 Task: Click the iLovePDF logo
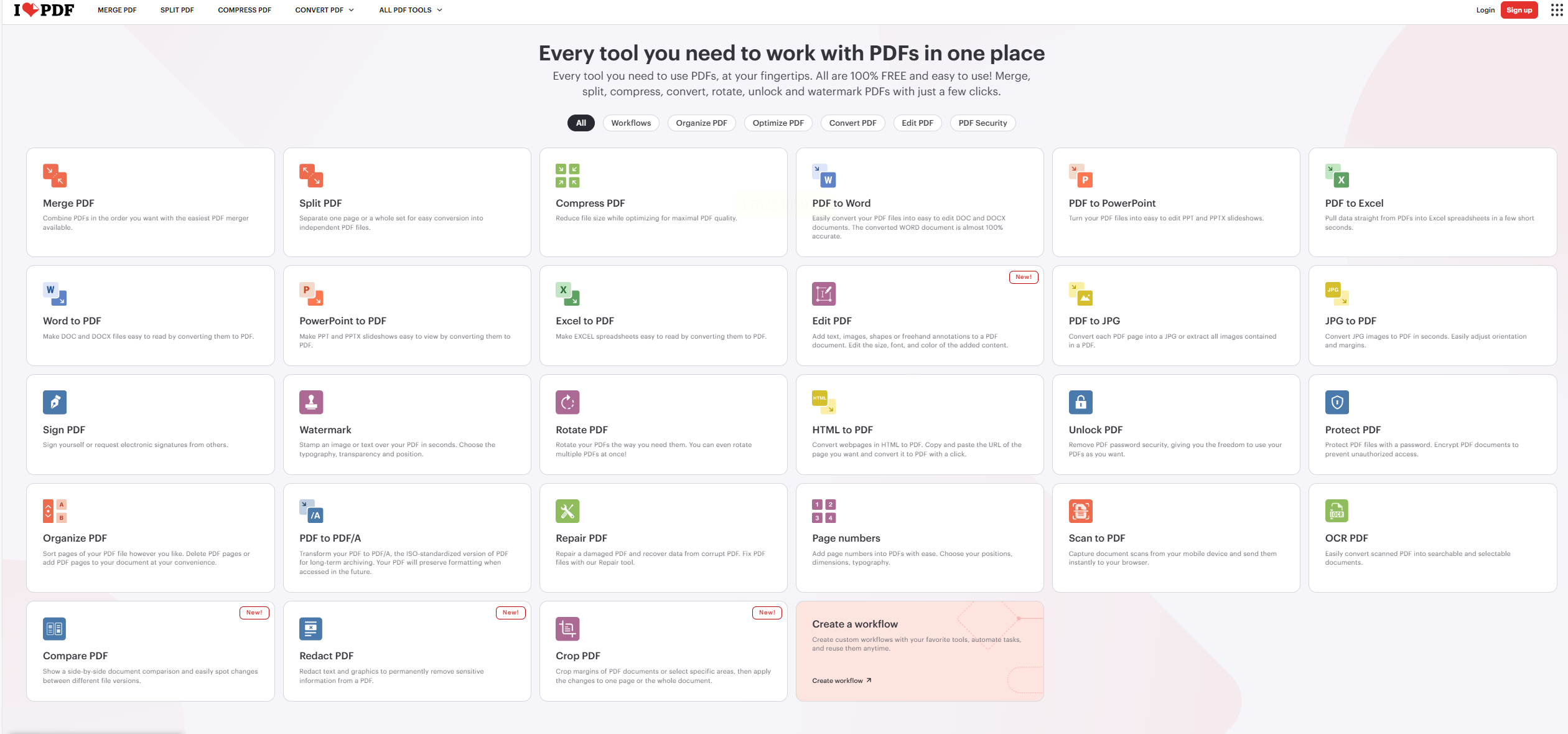pos(44,10)
